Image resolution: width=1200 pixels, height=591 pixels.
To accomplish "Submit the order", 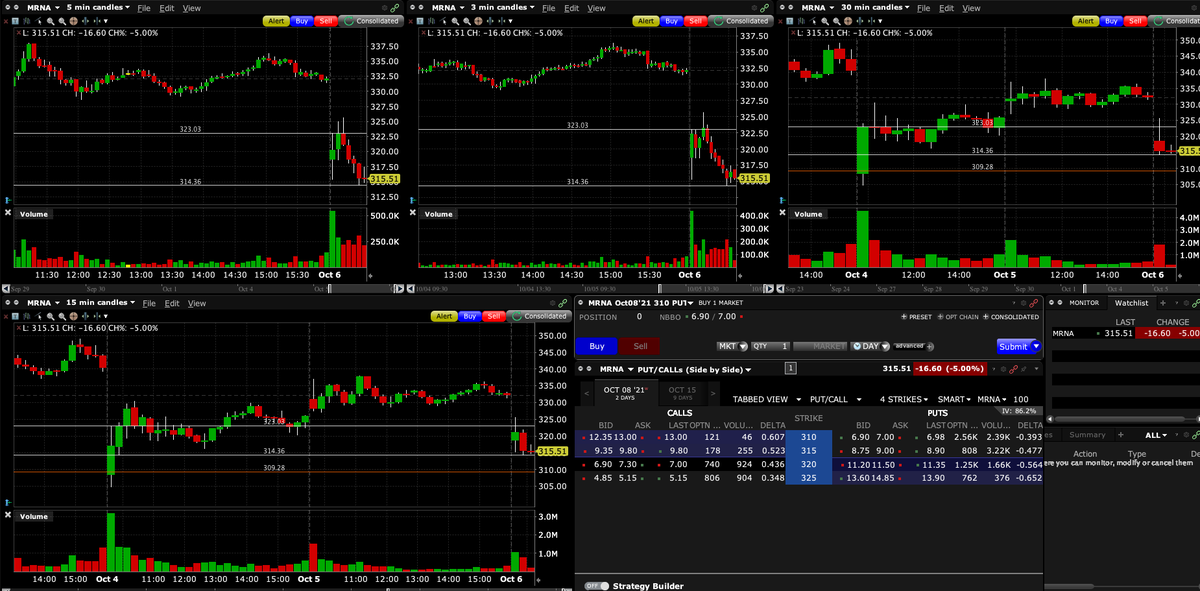I will point(1014,346).
